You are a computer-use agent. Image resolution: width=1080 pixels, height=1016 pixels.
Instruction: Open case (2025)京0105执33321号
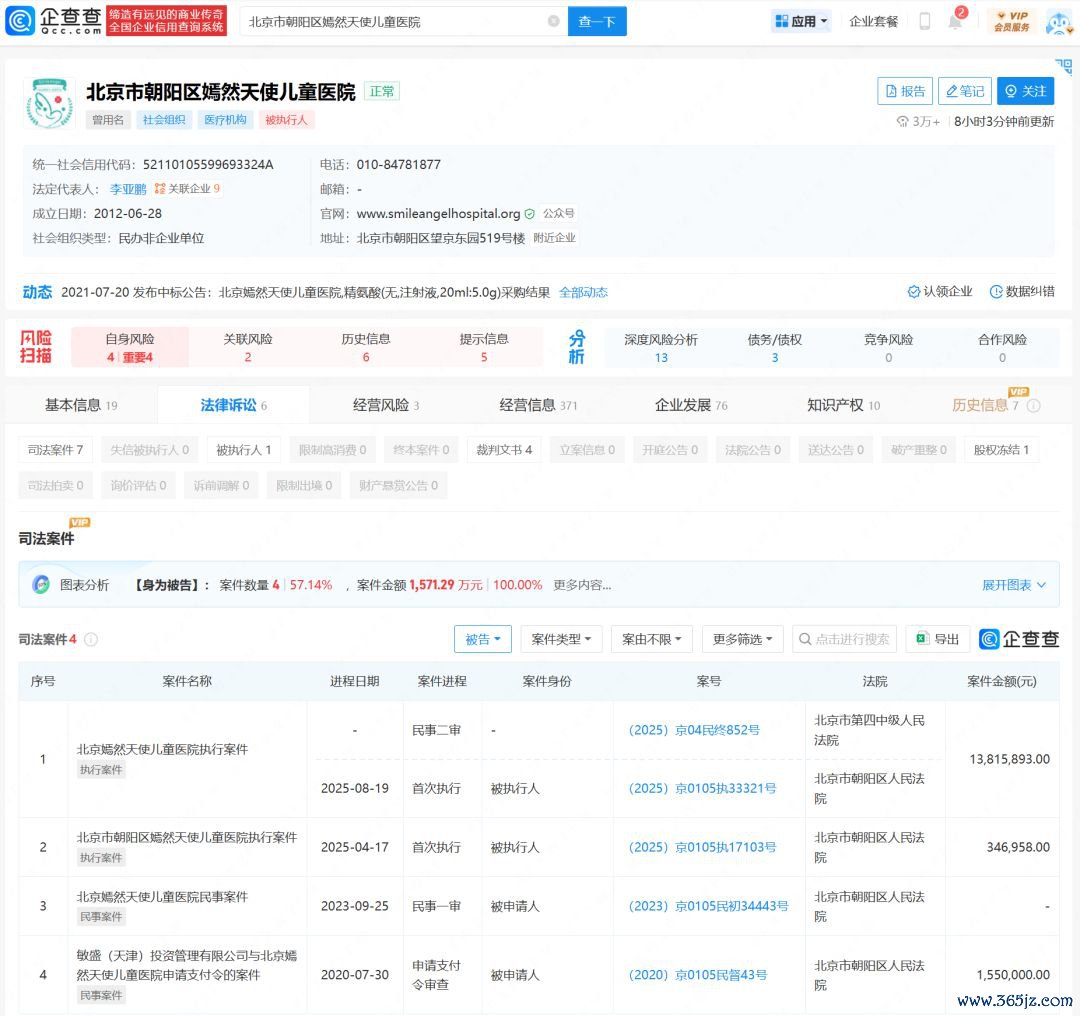703,788
